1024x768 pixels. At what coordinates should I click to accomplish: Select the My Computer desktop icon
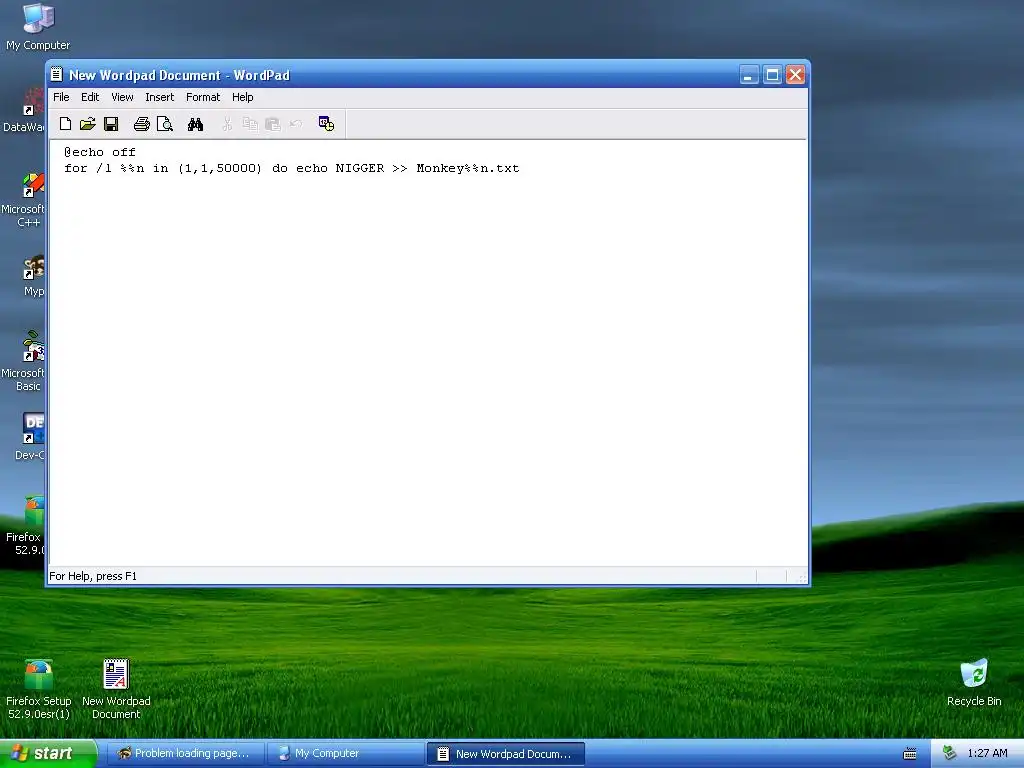coord(38,27)
